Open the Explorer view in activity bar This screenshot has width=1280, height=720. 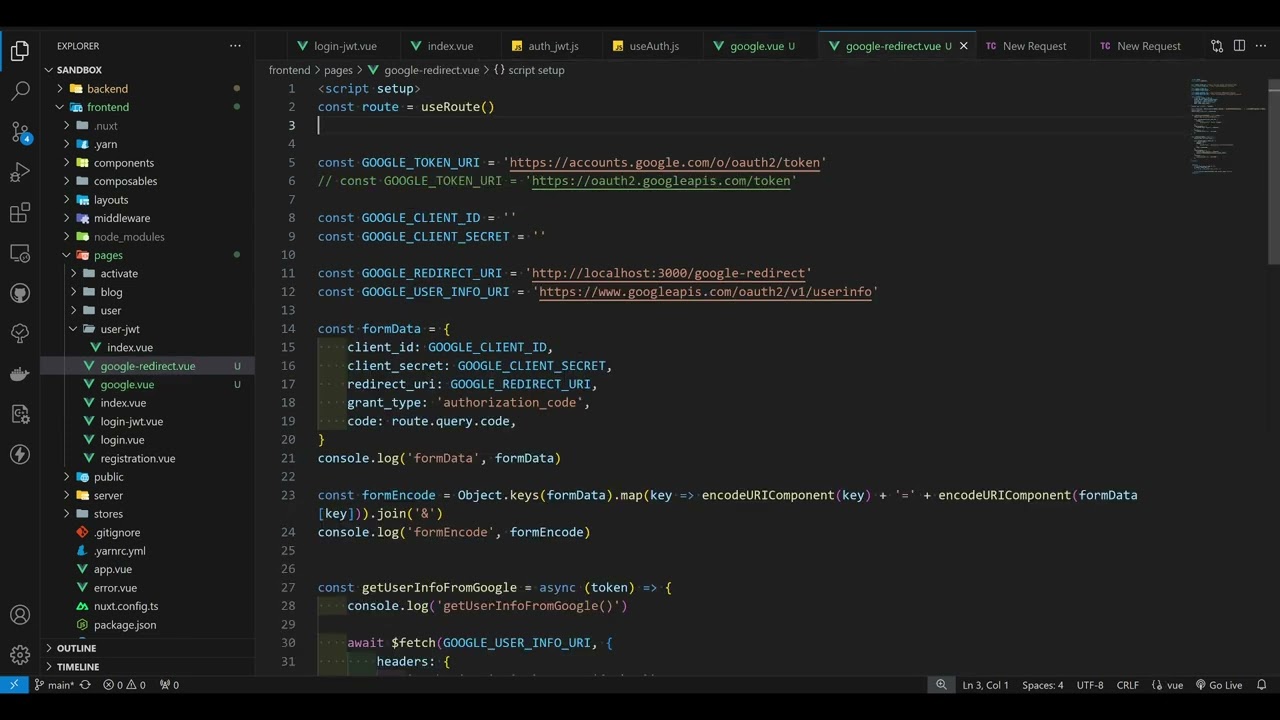point(20,51)
